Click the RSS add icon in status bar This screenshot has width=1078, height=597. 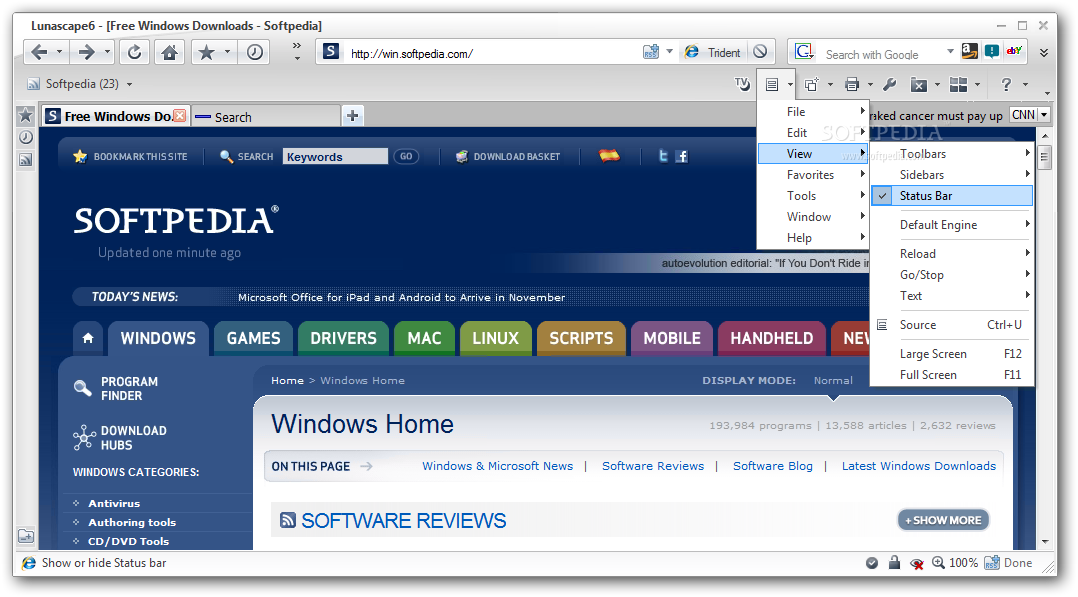pos(991,563)
